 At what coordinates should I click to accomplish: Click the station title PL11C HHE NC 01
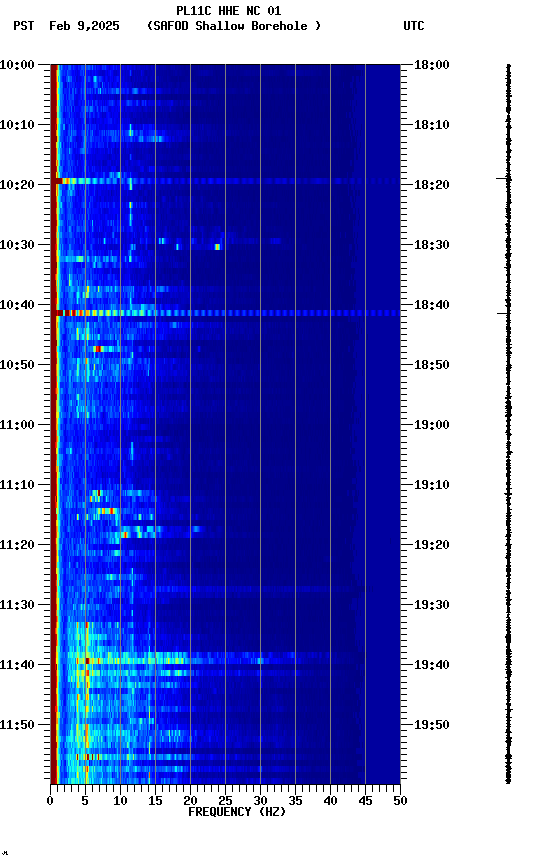click(x=228, y=10)
